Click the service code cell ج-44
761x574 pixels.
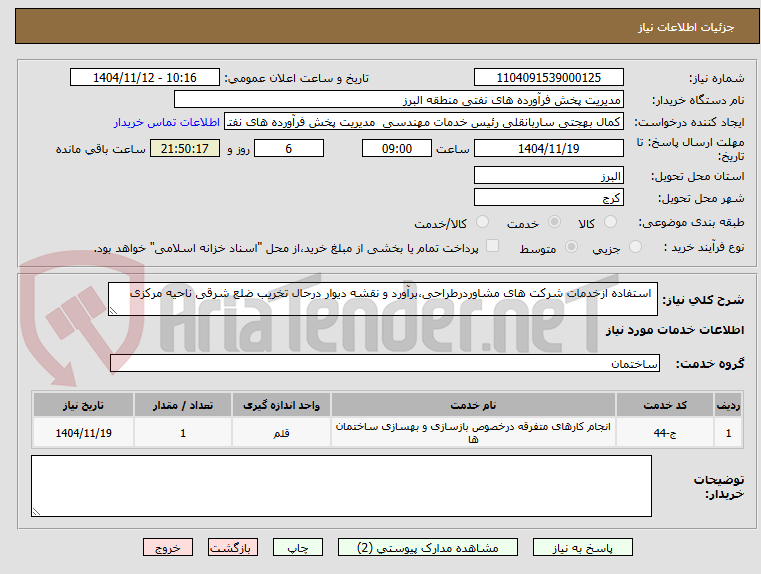pos(665,433)
